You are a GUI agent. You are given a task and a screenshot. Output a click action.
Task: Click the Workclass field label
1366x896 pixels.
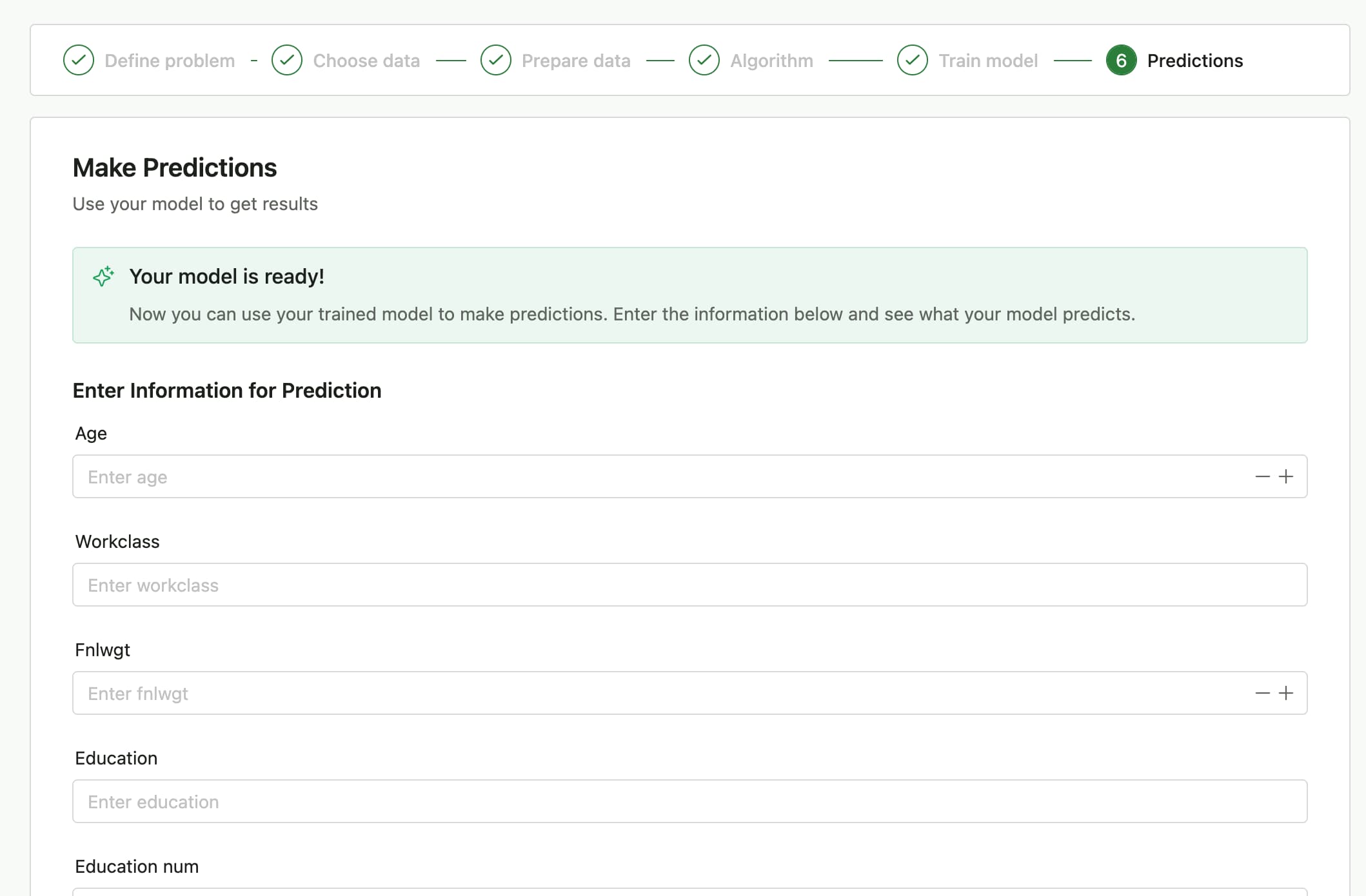pyautogui.click(x=117, y=541)
